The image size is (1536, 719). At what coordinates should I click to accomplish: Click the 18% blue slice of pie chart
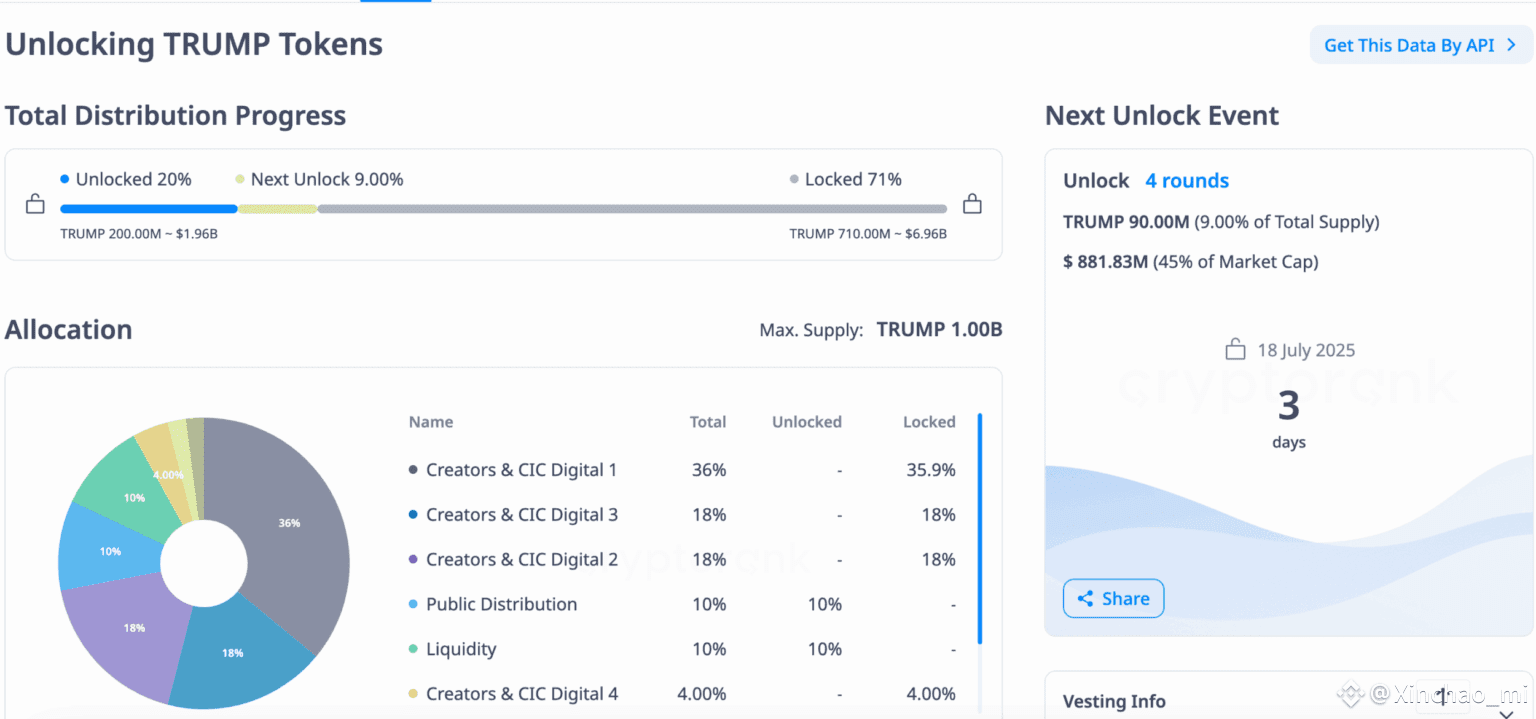click(233, 652)
